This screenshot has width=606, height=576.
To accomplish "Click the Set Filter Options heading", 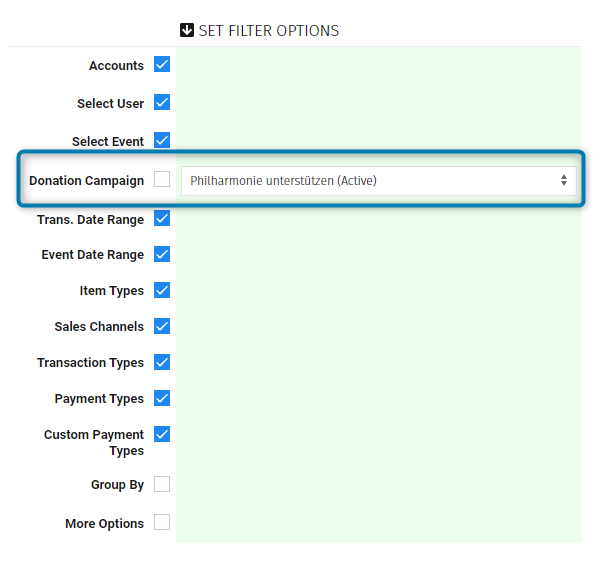I will [x=268, y=31].
